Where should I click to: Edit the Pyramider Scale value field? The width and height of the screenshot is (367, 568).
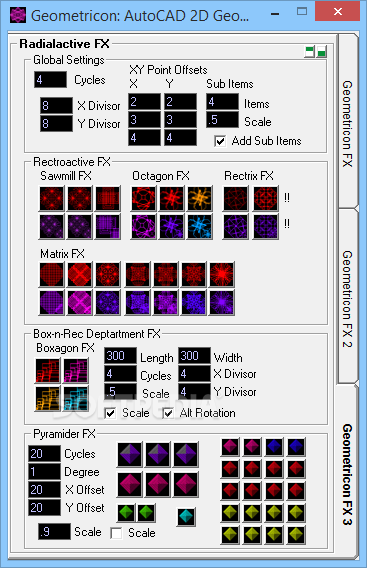click(54, 531)
